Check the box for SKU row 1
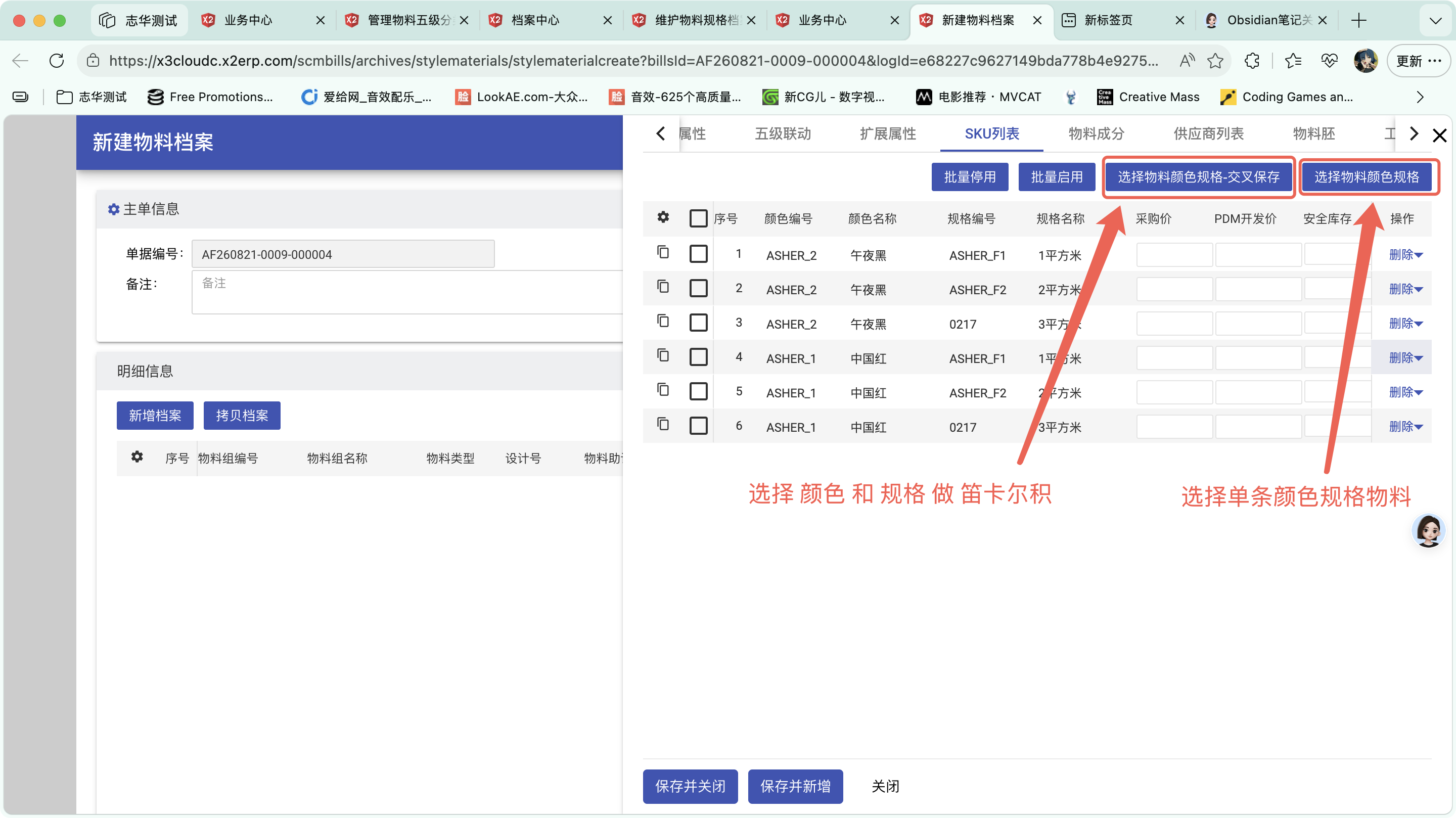Viewport: 1456px width, 818px height. tap(699, 254)
